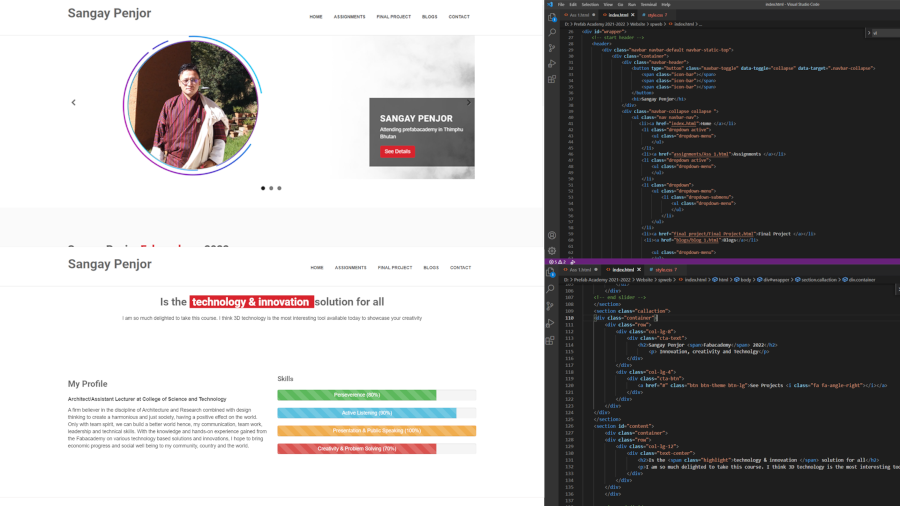
Task: Expand body breadcrumb in lower editor
Action: (743, 280)
